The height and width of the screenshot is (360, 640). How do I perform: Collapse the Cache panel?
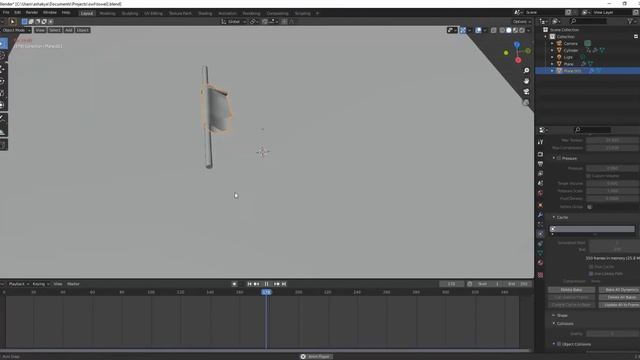pyautogui.click(x=554, y=217)
